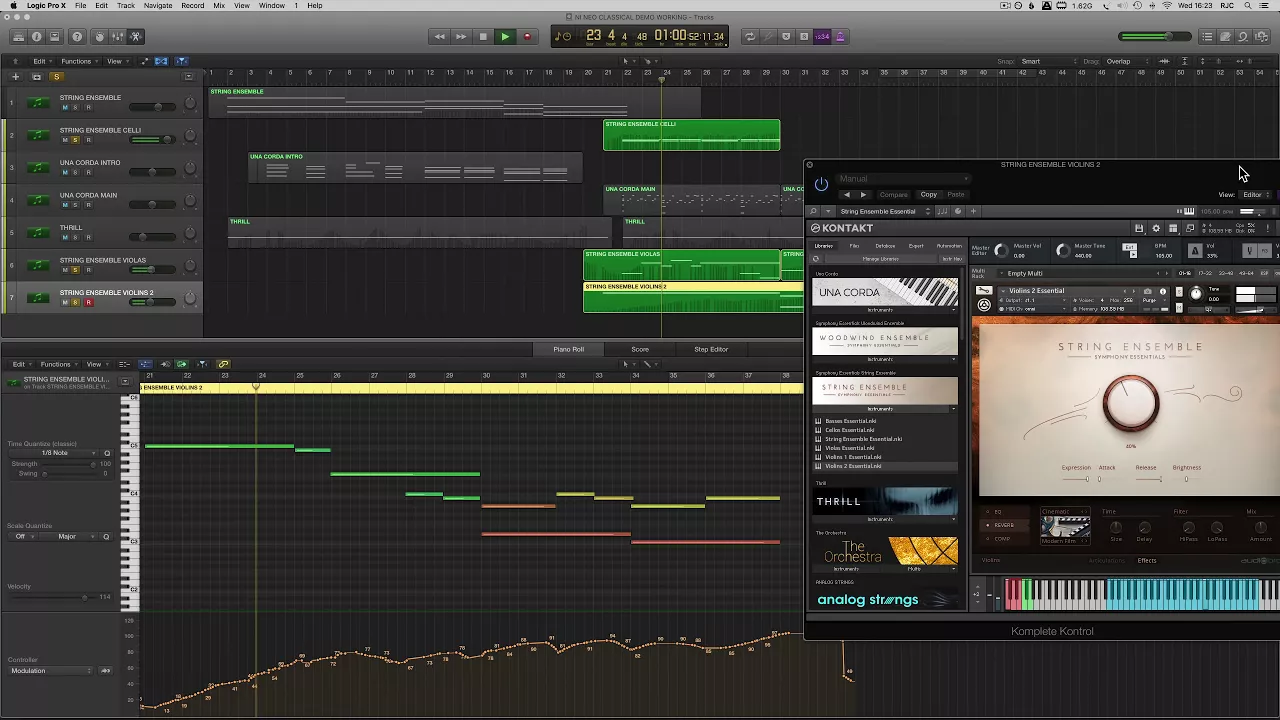Image resolution: width=1280 pixels, height=720 pixels.
Task: Adjust the large String Ensemble dynamics knob
Action: pyautogui.click(x=1131, y=403)
